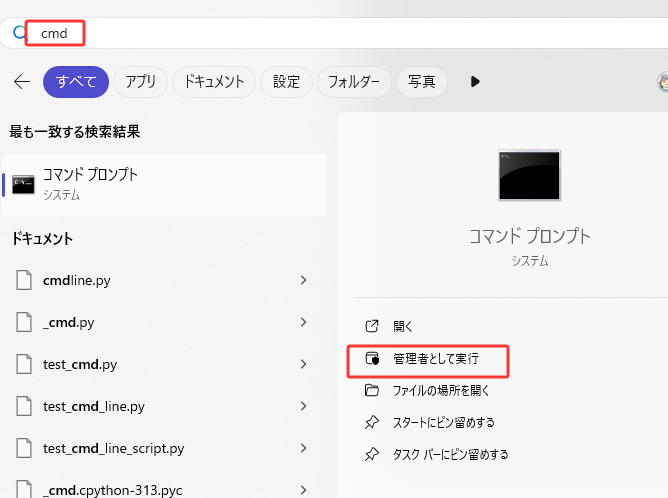Viewport: 668px width, 498px height.
Task: Click the shield icon for 管理者として実行
Action: [x=372, y=358]
